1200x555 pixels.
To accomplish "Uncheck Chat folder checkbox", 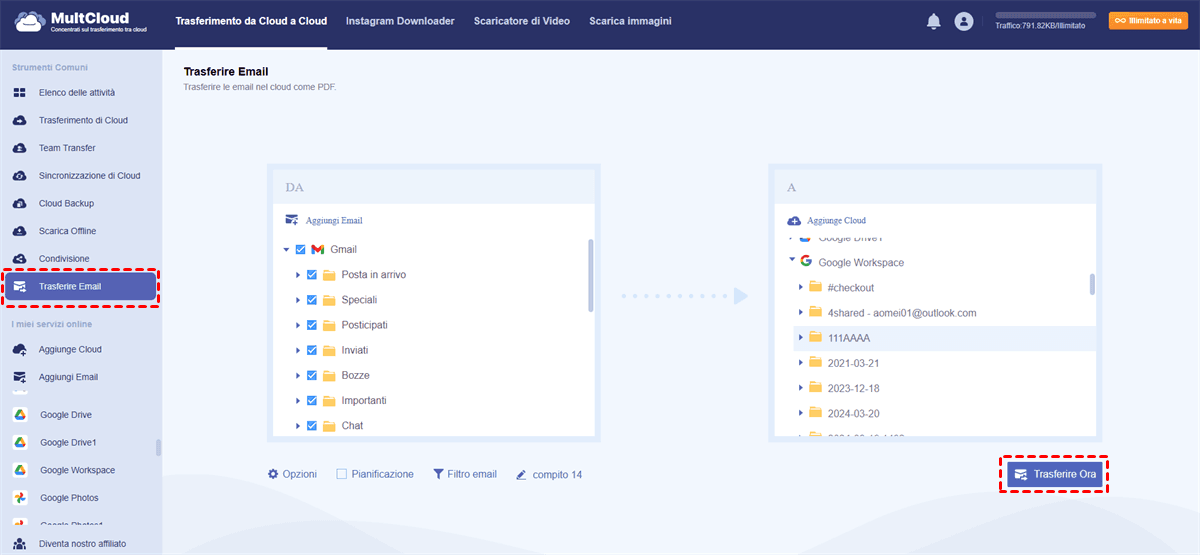I will click(x=312, y=426).
